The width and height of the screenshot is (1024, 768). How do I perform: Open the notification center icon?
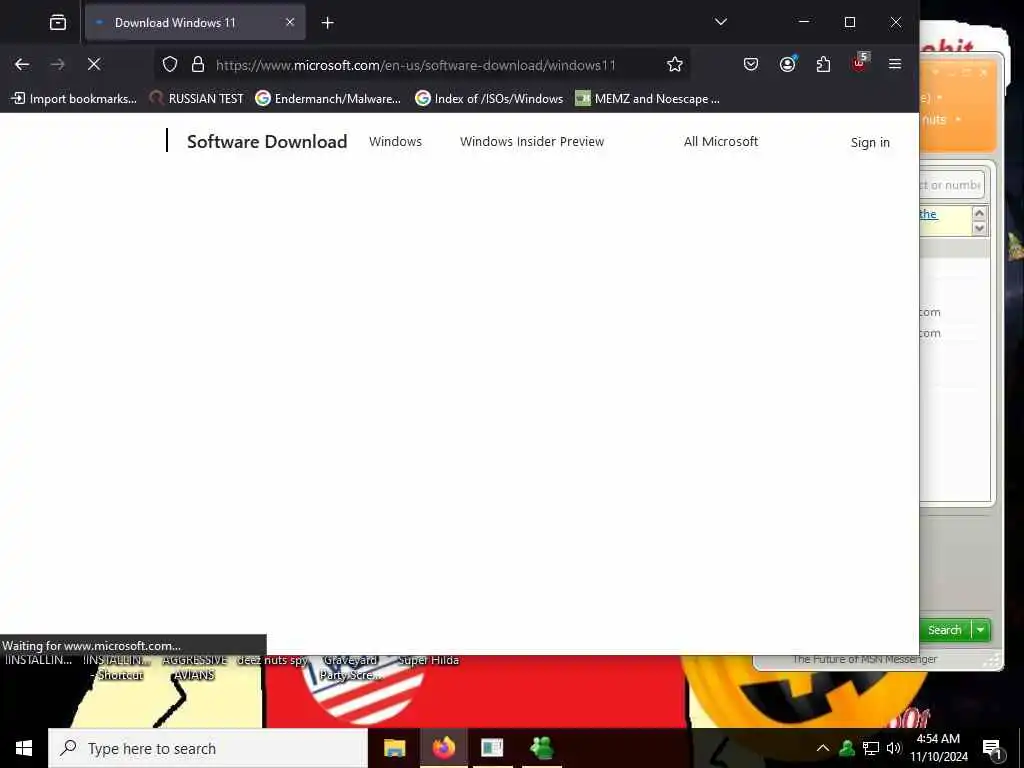[x=992, y=748]
